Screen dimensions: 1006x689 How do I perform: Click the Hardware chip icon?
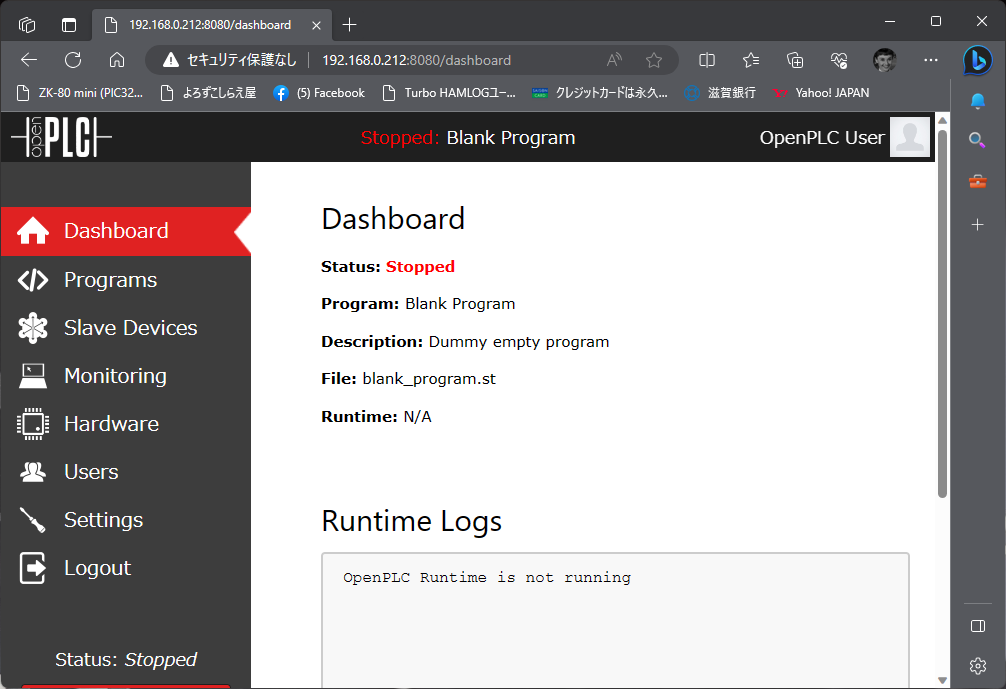33,424
